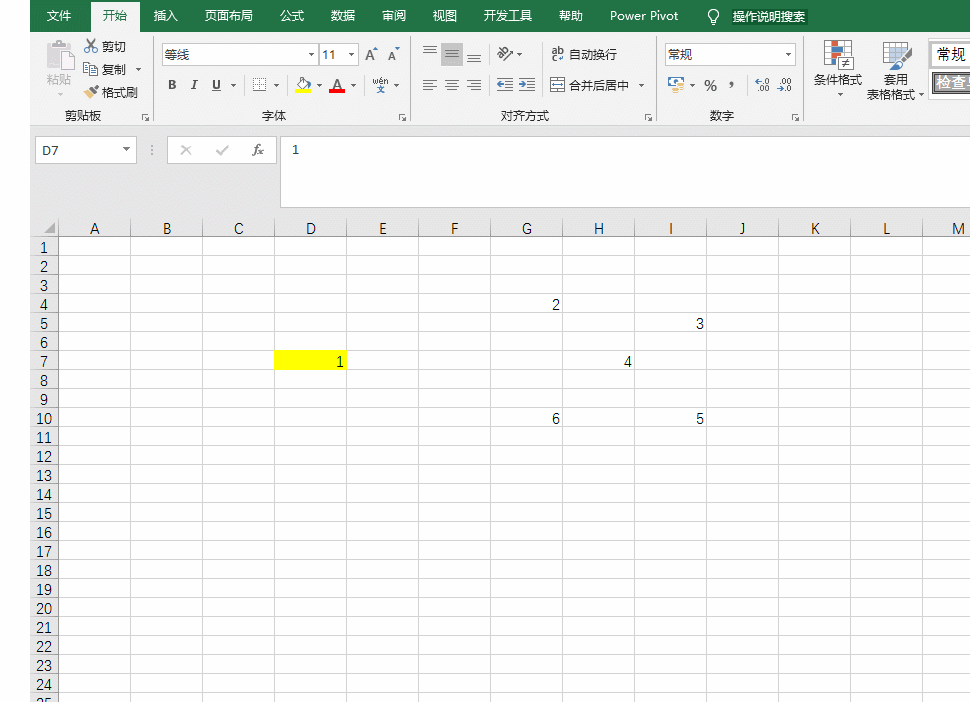The image size is (970, 702).
Task: Open the font name 等线 dropdown
Action: (x=311, y=54)
